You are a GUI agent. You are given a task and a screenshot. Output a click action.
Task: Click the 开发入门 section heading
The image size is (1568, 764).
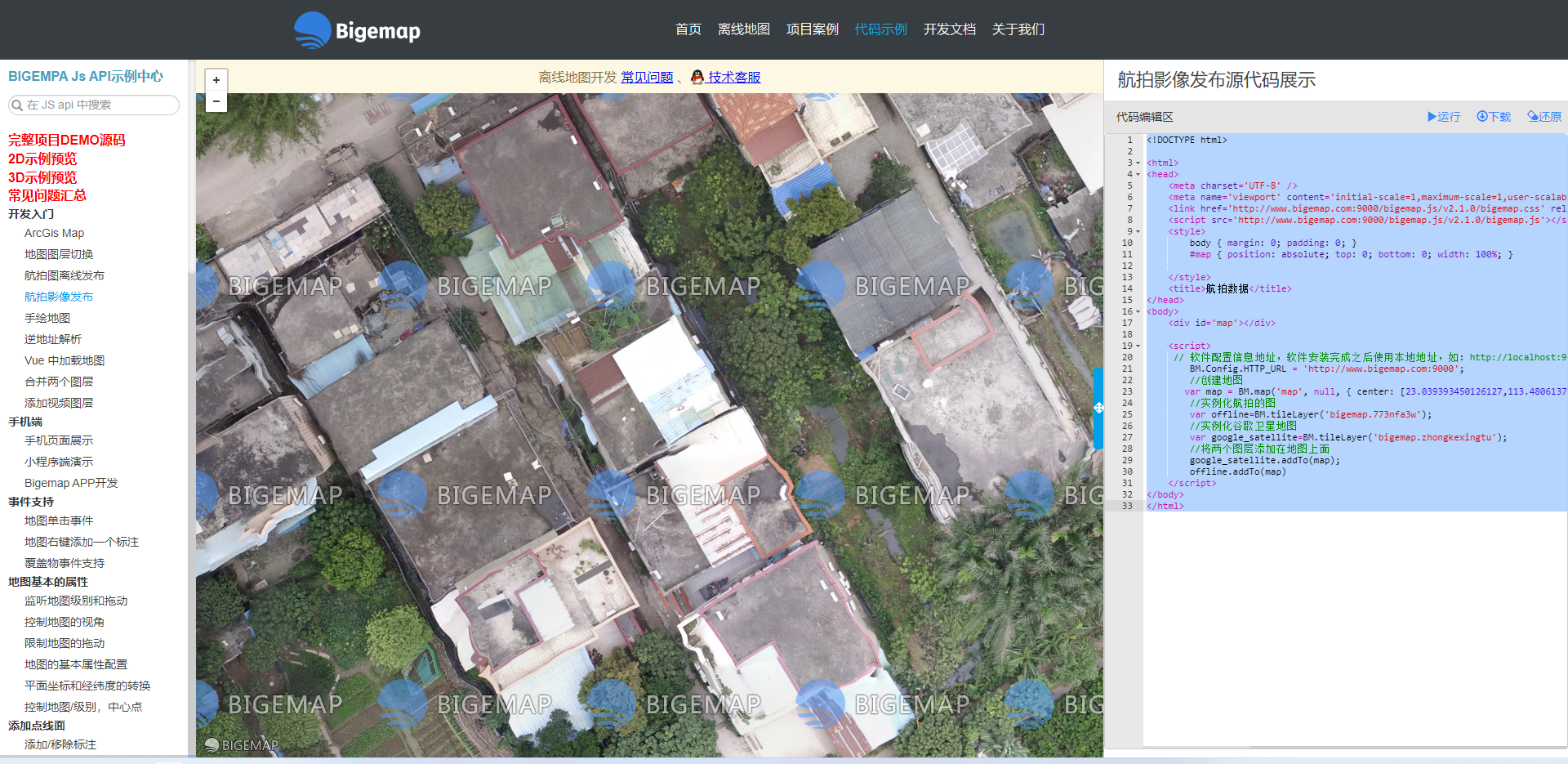(x=31, y=214)
